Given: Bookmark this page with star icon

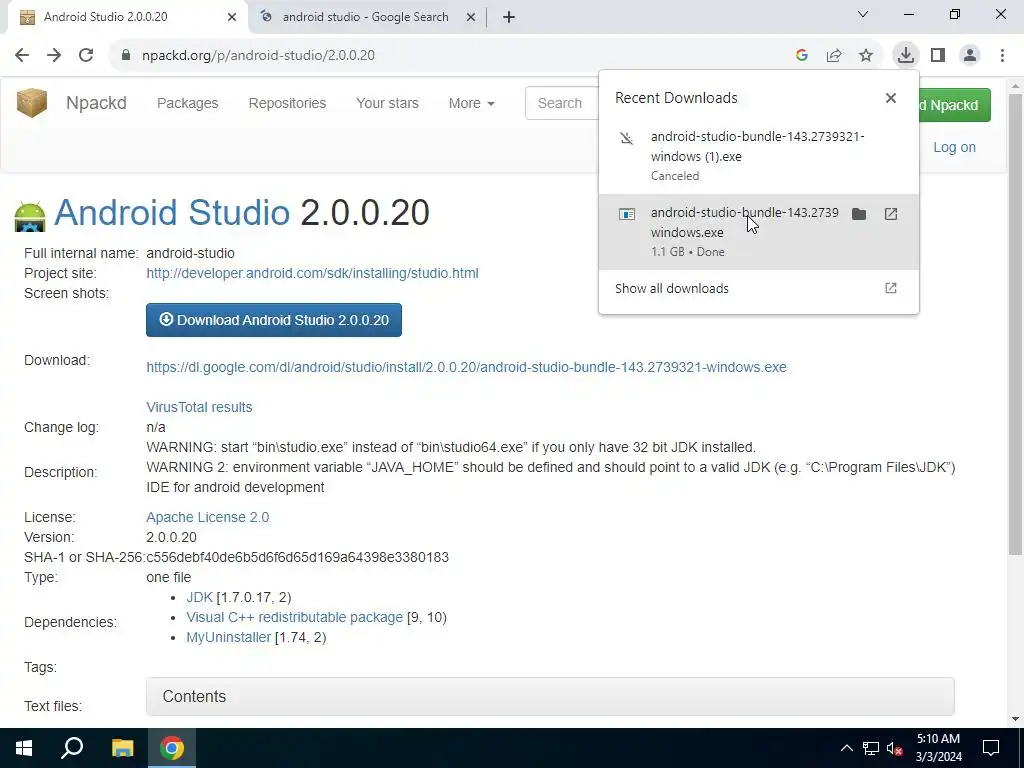Looking at the screenshot, I should [866, 55].
